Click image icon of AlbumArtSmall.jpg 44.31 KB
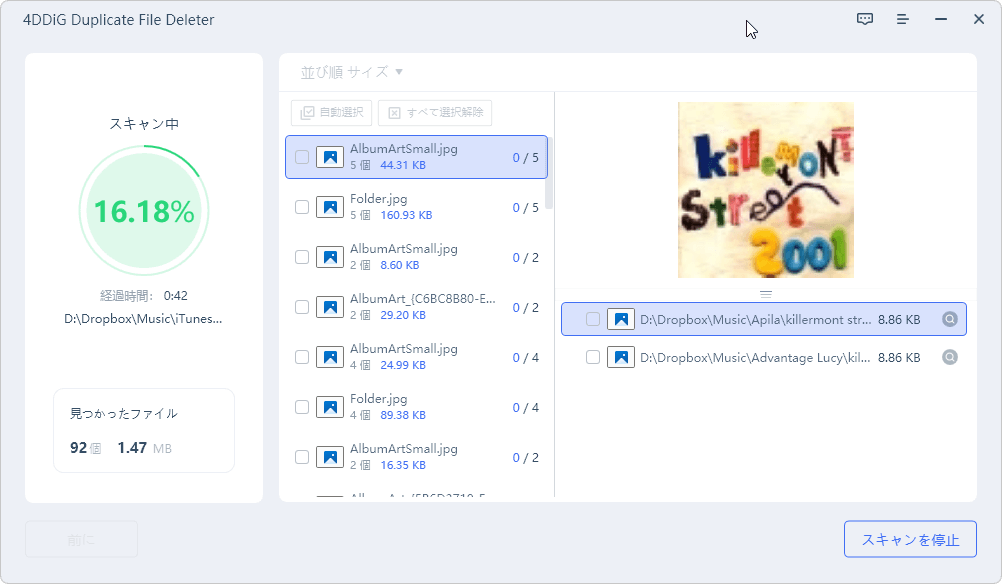 coord(330,157)
